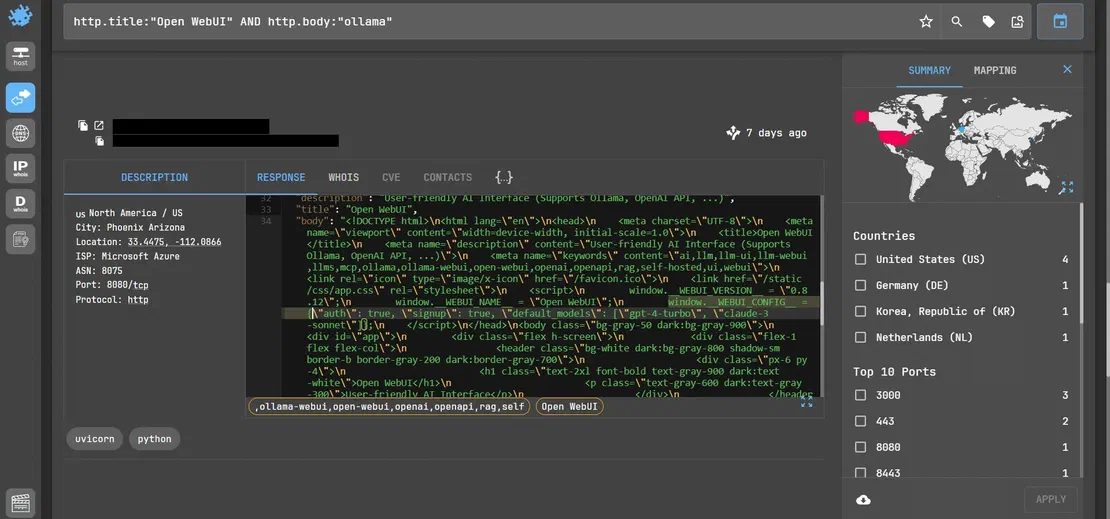1110x519 pixels.
Task: Check the United States (US) checkbox
Action: pos(860,259)
